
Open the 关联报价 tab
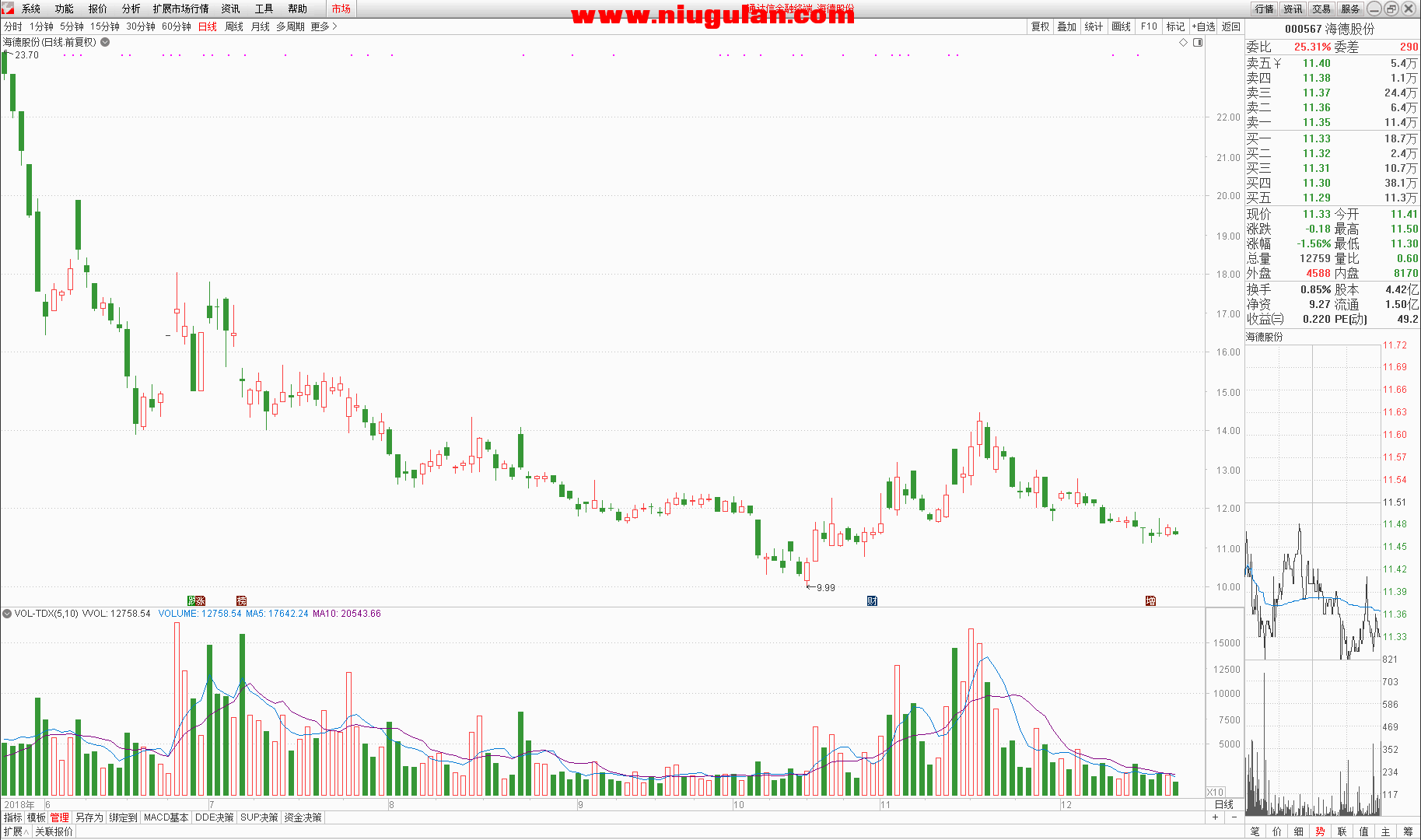click(54, 831)
